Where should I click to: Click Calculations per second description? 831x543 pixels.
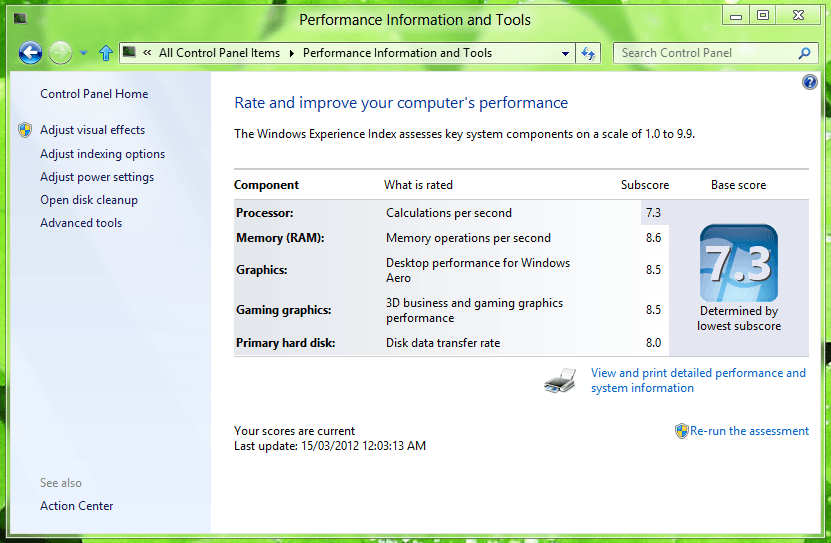point(449,213)
